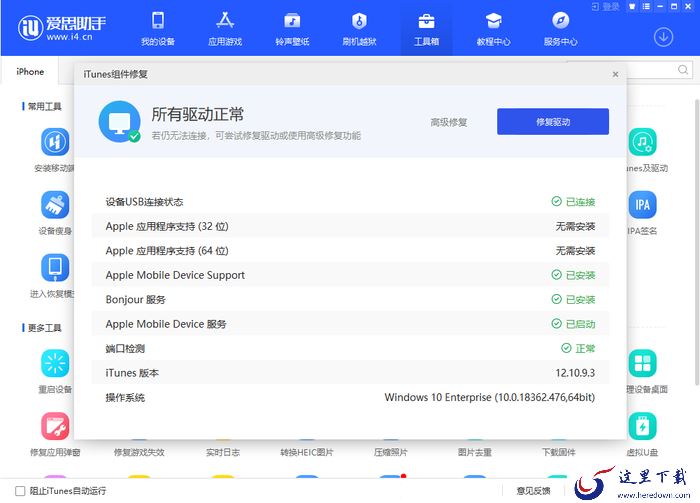Open 刷机越狱 section

coord(359,29)
